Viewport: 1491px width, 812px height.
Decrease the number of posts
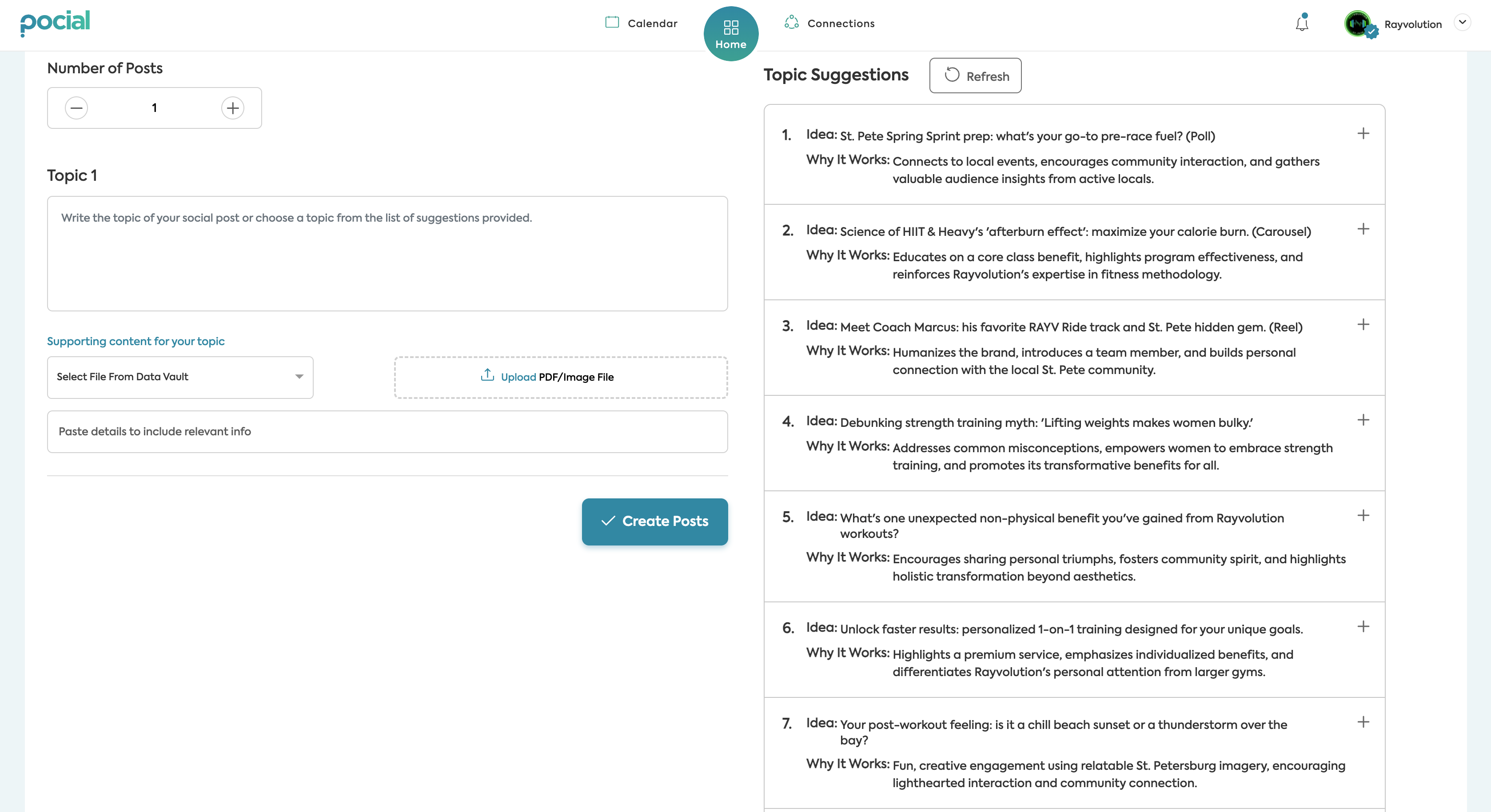[x=76, y=108]
